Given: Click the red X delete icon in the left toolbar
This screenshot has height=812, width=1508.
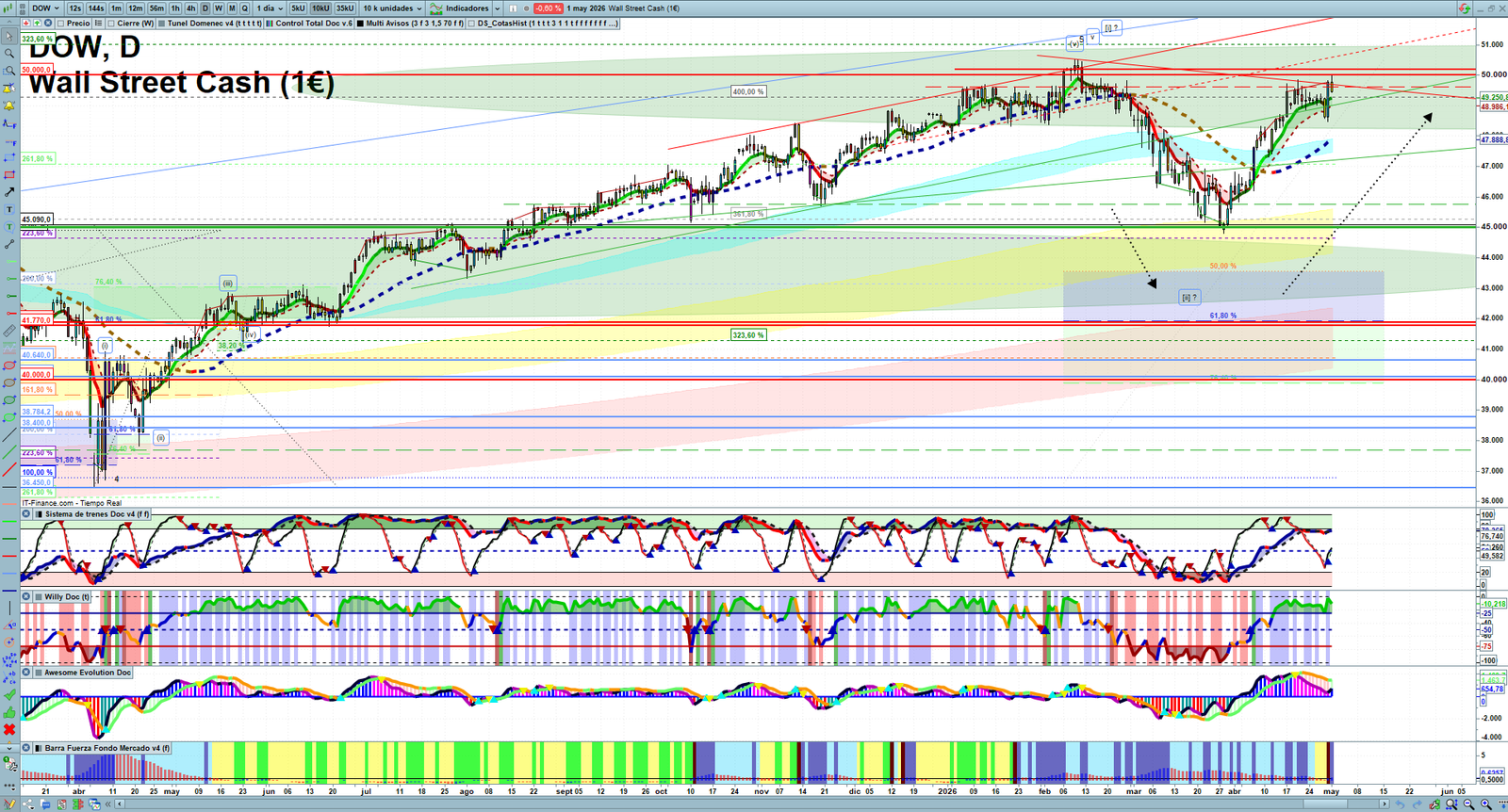Looking at the screenshot, I should (x=9, y=729).
